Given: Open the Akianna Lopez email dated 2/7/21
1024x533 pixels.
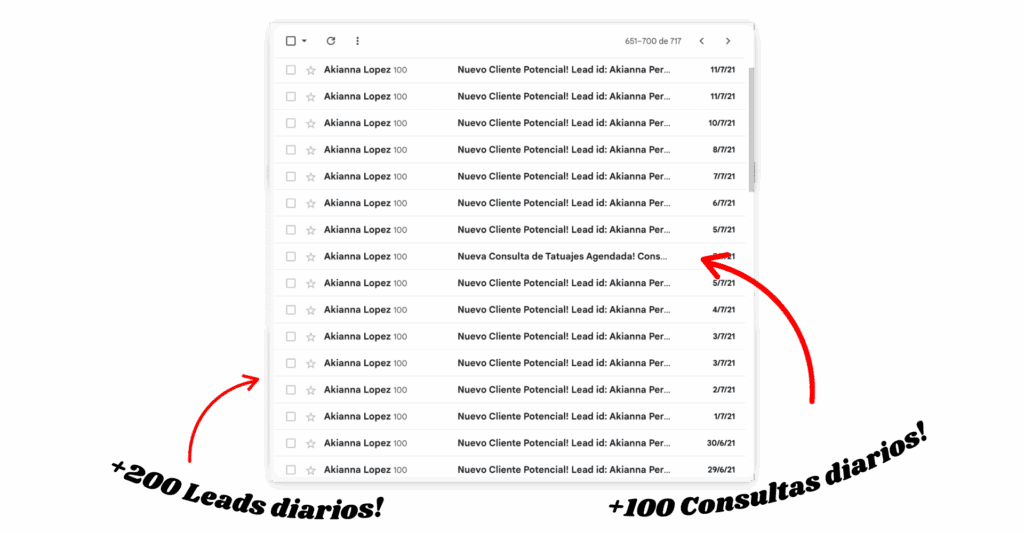Looking at the screenshot, I should tap(562, 390).
